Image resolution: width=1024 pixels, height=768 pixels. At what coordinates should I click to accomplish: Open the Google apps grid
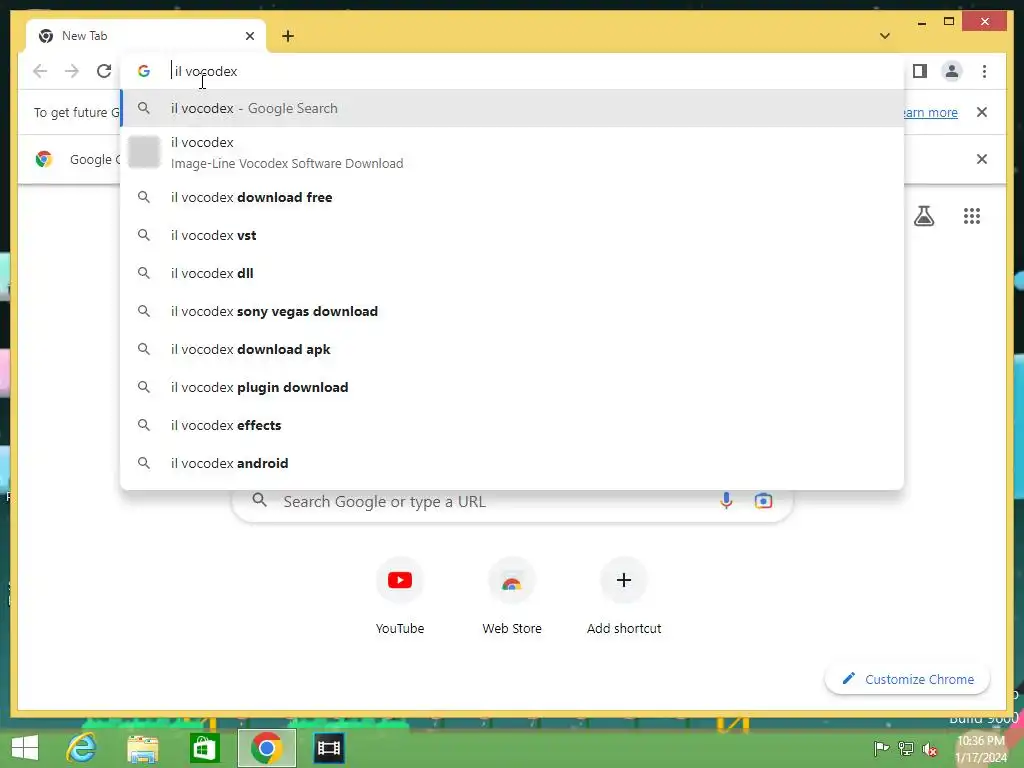972,216
